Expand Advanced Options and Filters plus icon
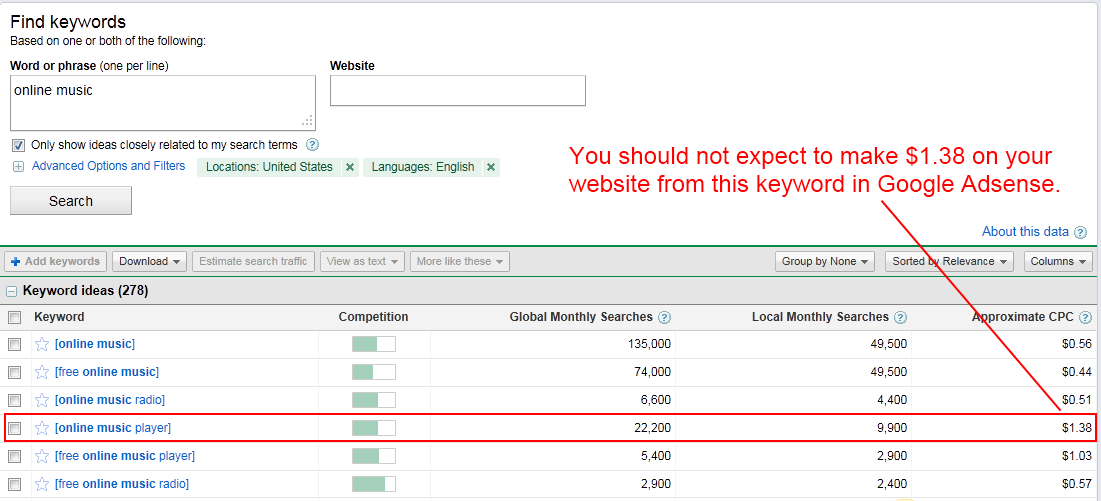 (x=18, y=167)
